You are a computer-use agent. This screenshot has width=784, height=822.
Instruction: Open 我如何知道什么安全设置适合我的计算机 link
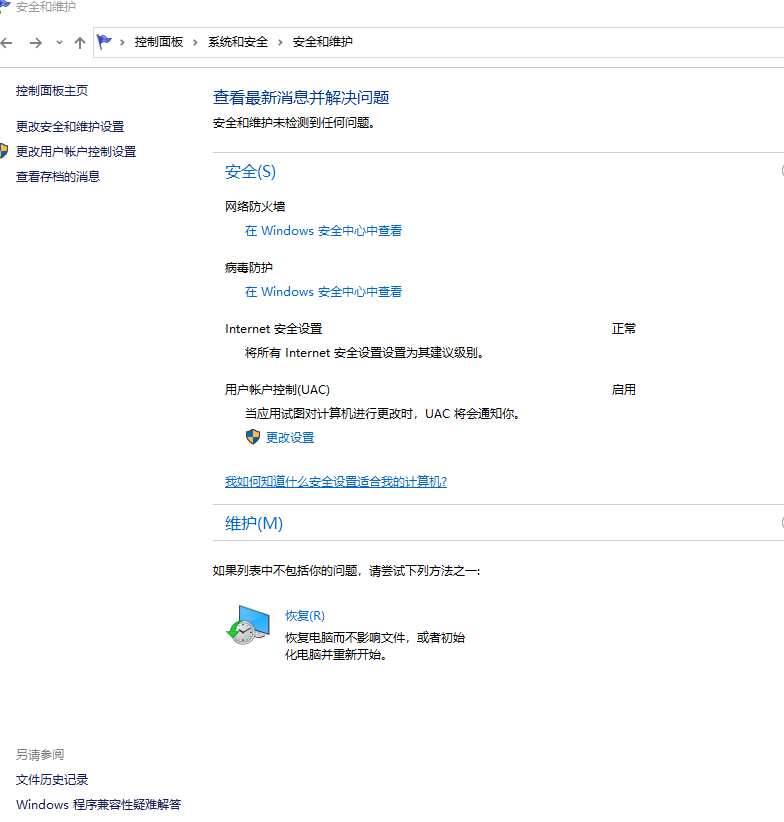(x=336, y=482)
